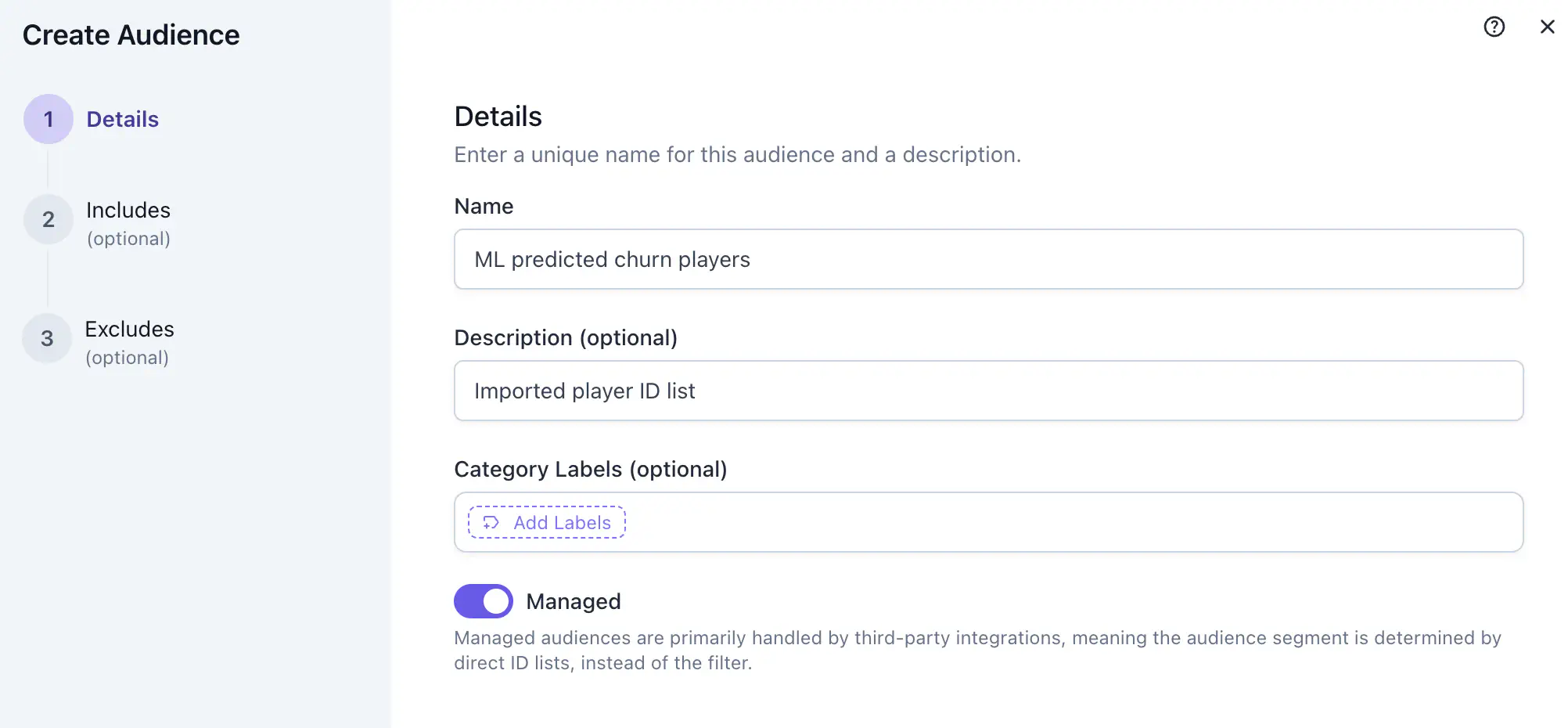Select the Description field with Imported player ID list
The width and height of the screenshot is (1568, 728).
point(988,391)
